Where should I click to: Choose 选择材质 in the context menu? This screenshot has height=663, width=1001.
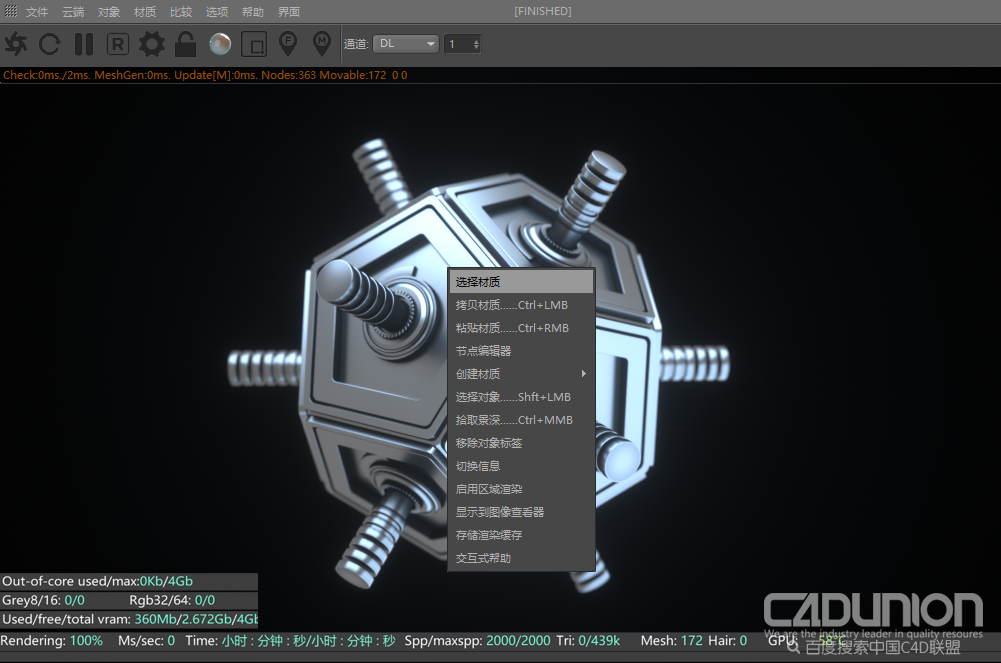(521, 281)
